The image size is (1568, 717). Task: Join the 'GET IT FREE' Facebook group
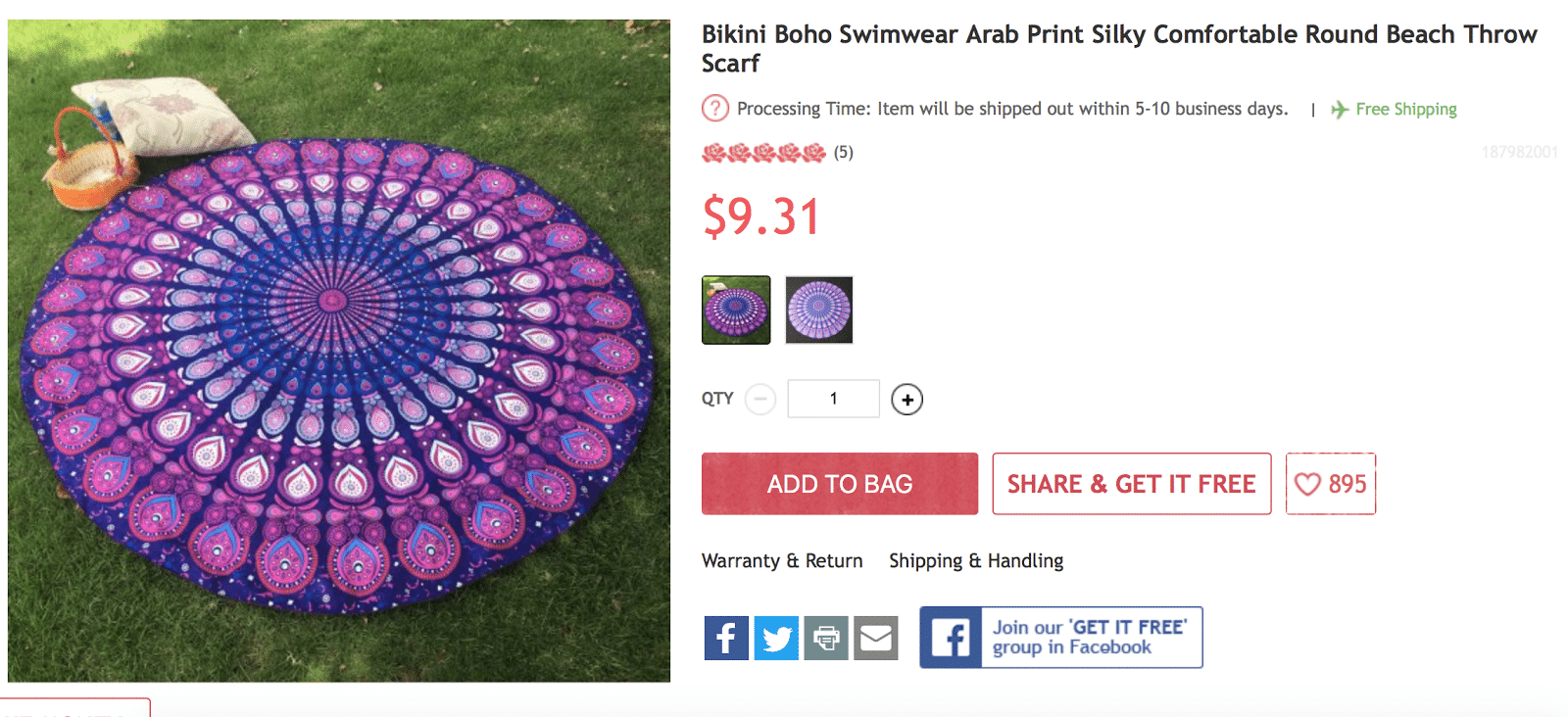click(x=1060, y=638)
